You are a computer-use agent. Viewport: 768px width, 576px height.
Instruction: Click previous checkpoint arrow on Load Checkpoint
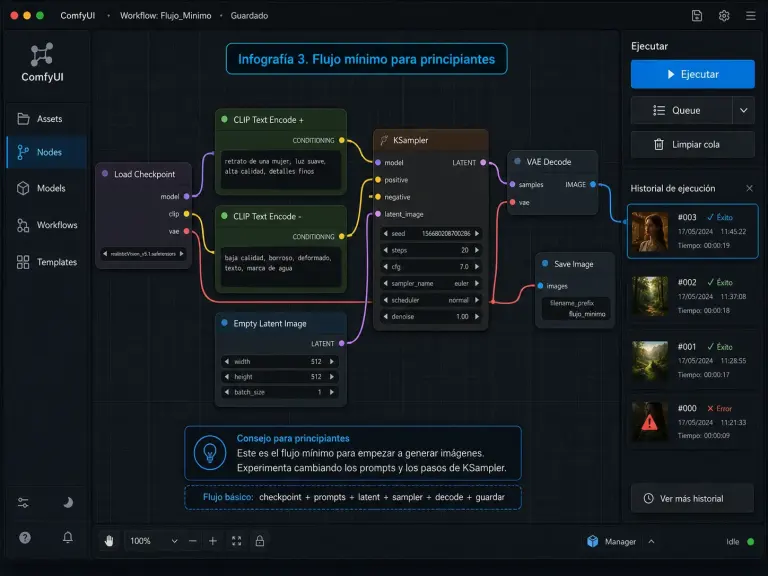(105, 254)
